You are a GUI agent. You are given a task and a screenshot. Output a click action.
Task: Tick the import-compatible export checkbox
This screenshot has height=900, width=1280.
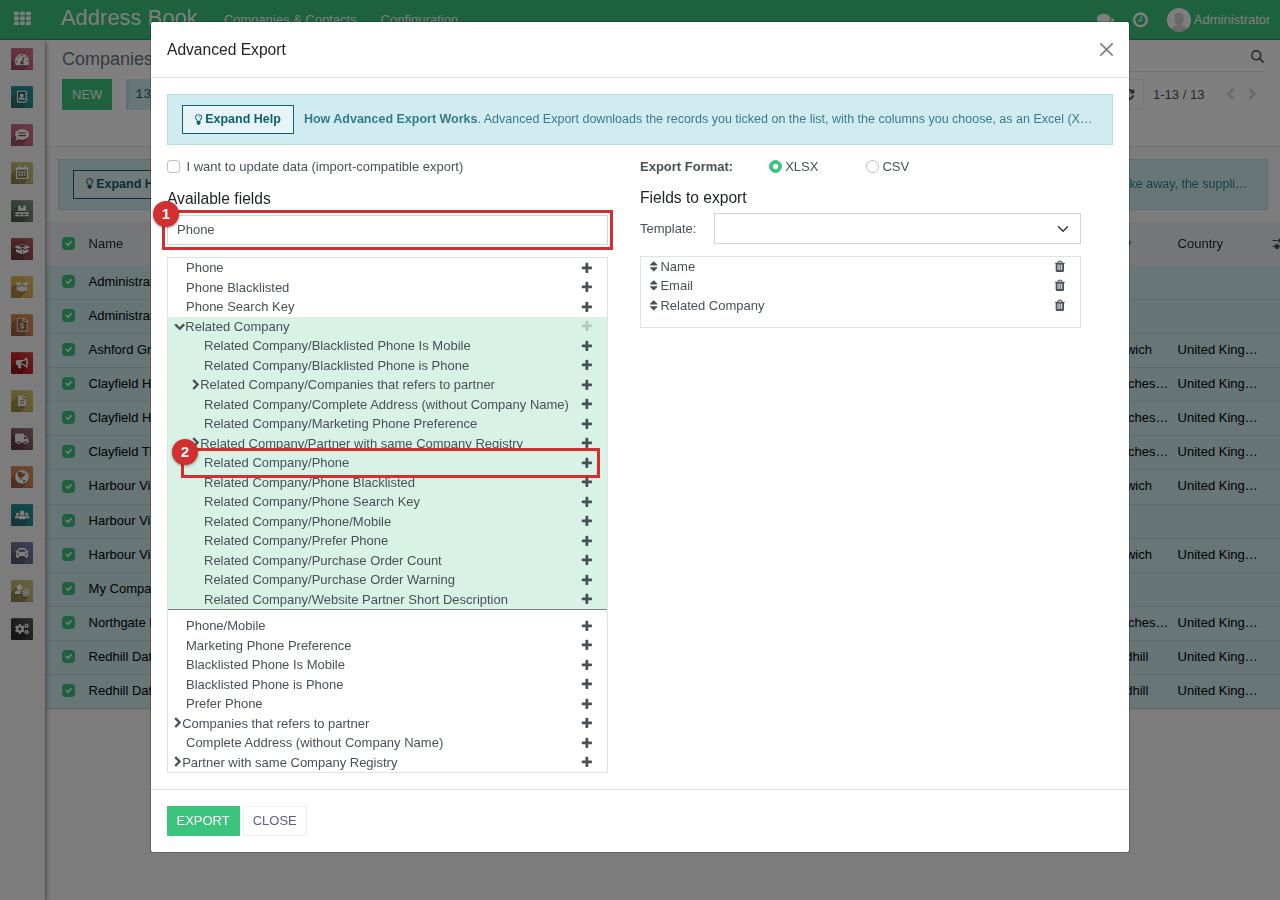coord(174,167)
